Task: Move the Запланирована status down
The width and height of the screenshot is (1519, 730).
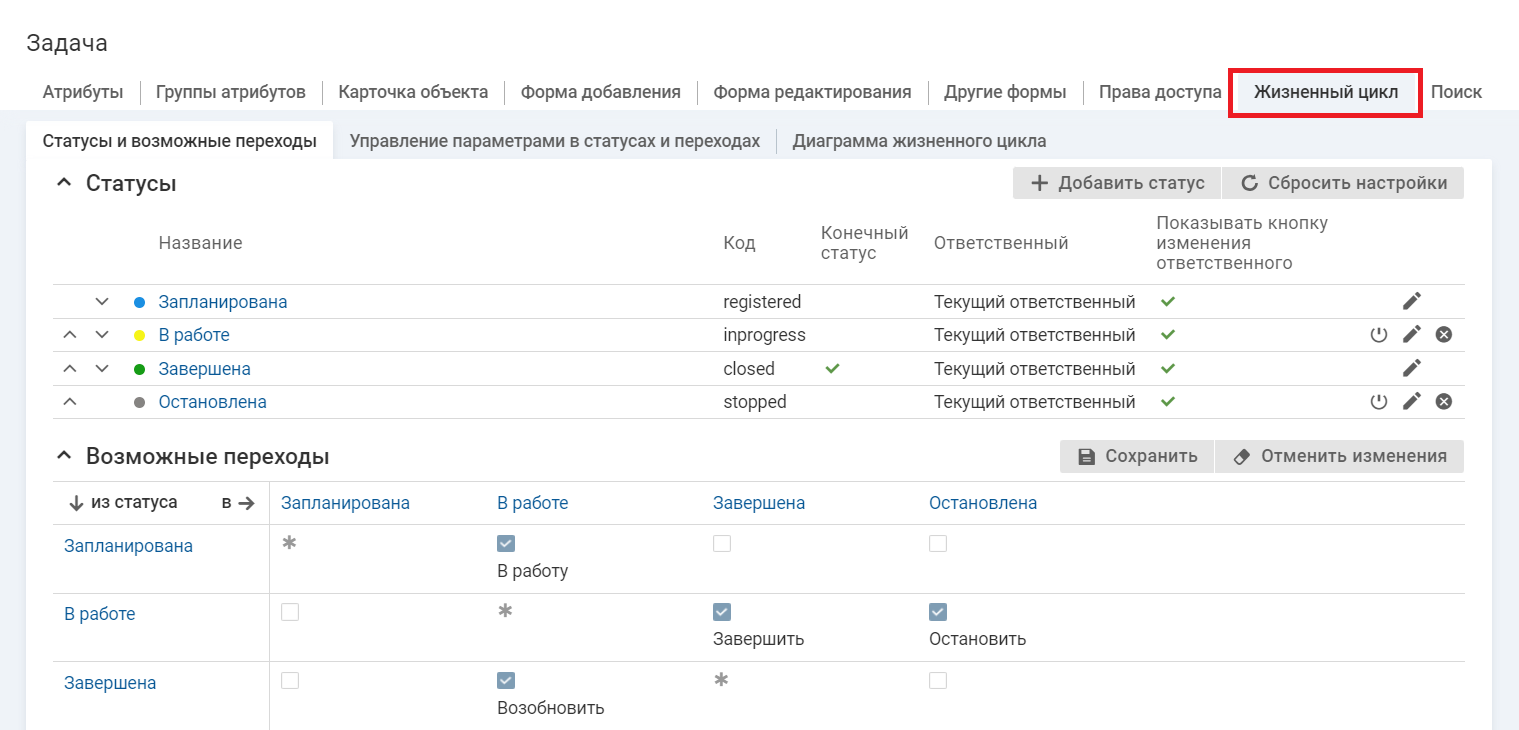Action: pyautogui.click(x=101, y=301)
